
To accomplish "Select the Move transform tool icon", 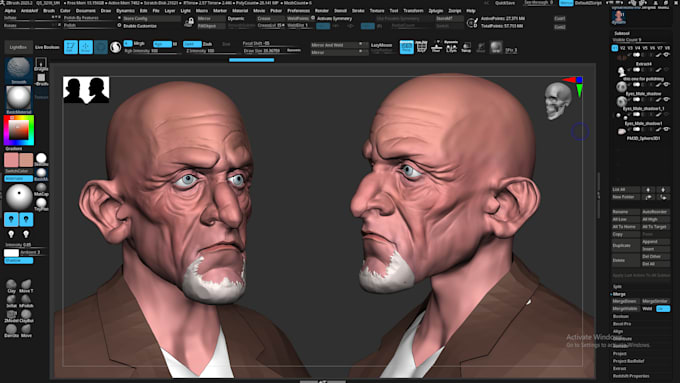I will click(86, 47).
